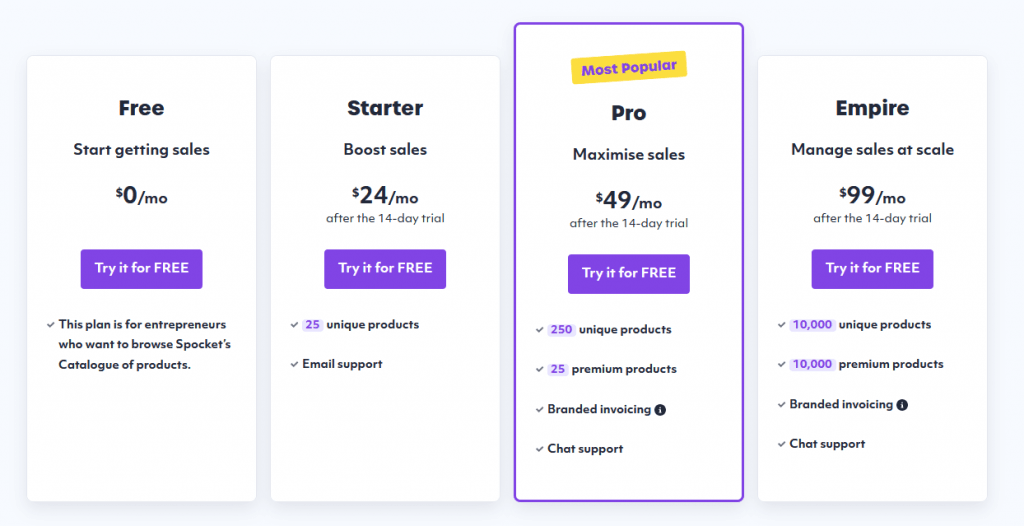Click the Empire plan Try it for FREE button

(x=872, y=269)
